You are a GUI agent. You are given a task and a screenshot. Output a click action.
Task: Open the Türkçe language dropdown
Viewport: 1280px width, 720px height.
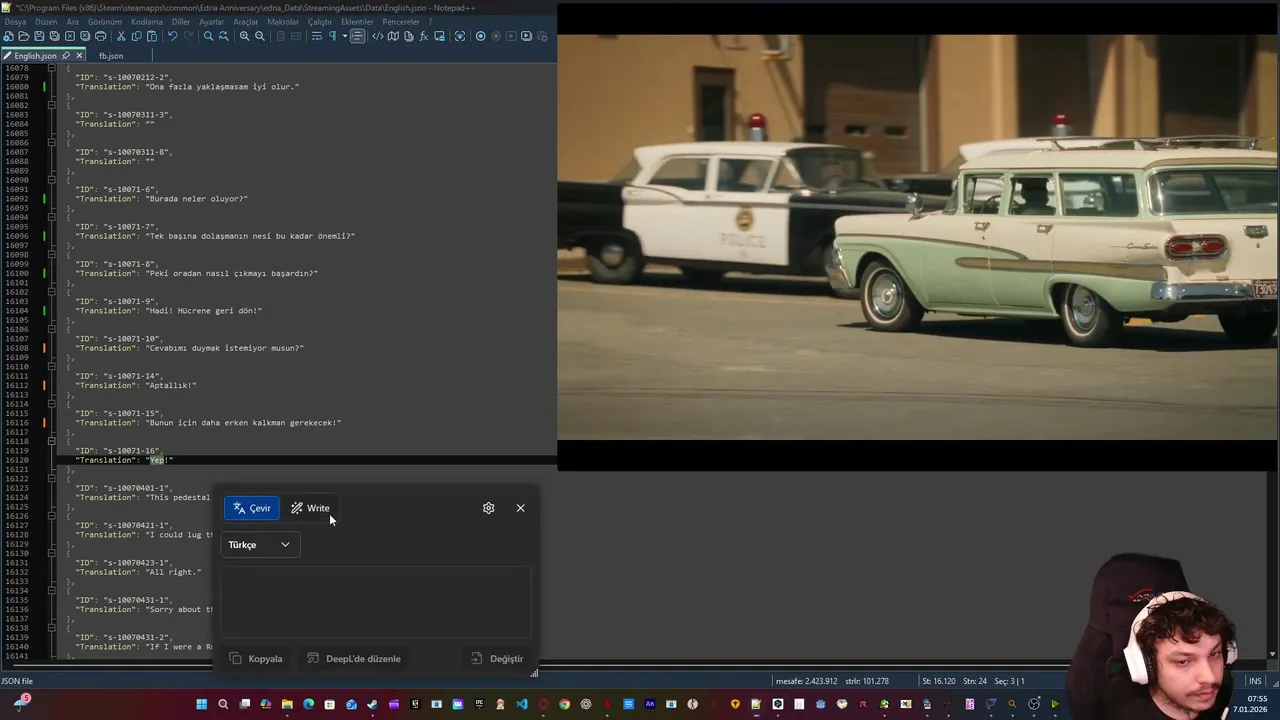tap(259, 545)
